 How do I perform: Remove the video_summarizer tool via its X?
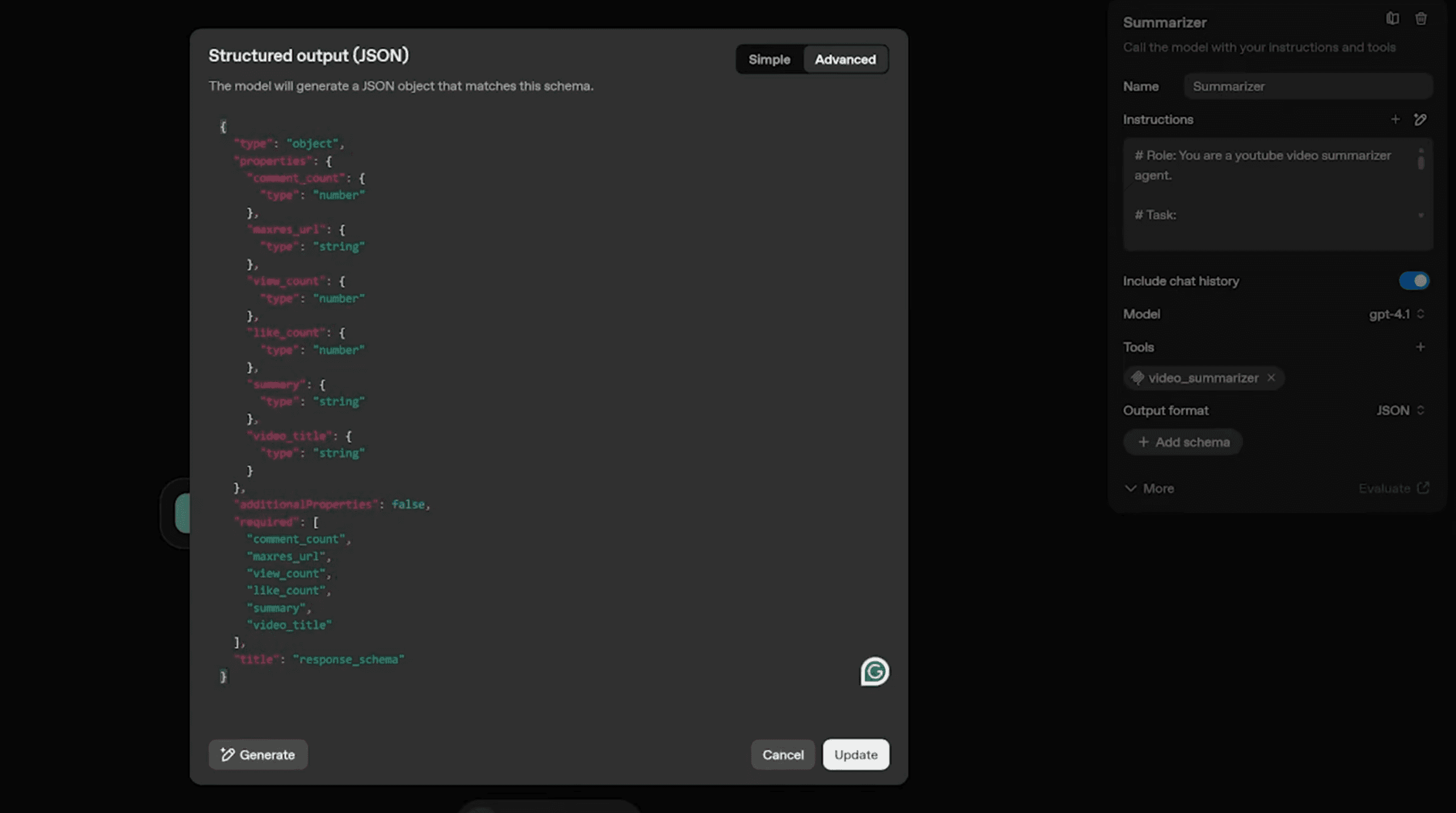pos(1271,378)
